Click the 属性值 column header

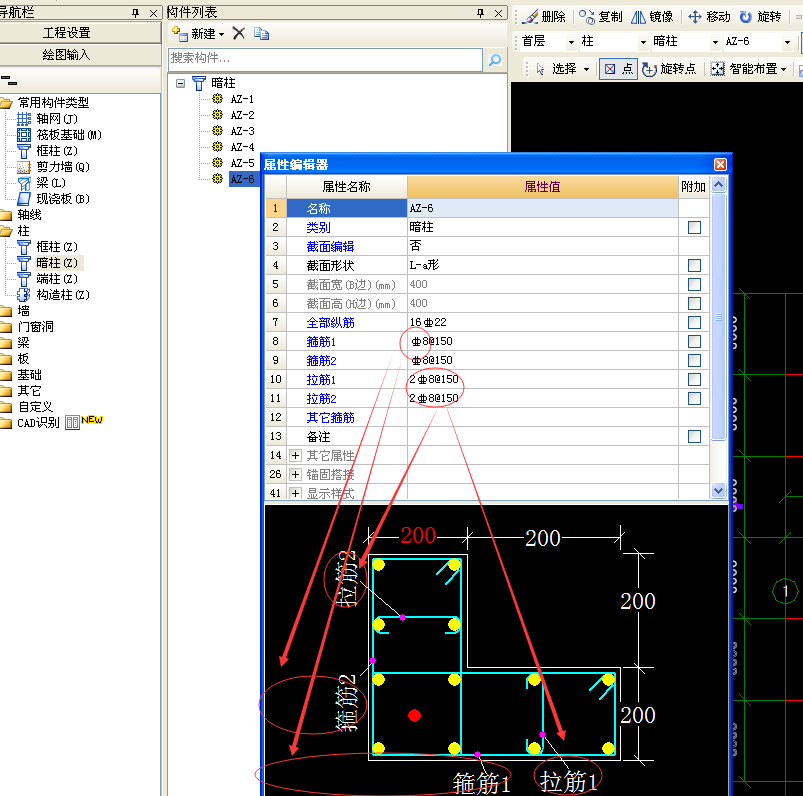point(542,187)
